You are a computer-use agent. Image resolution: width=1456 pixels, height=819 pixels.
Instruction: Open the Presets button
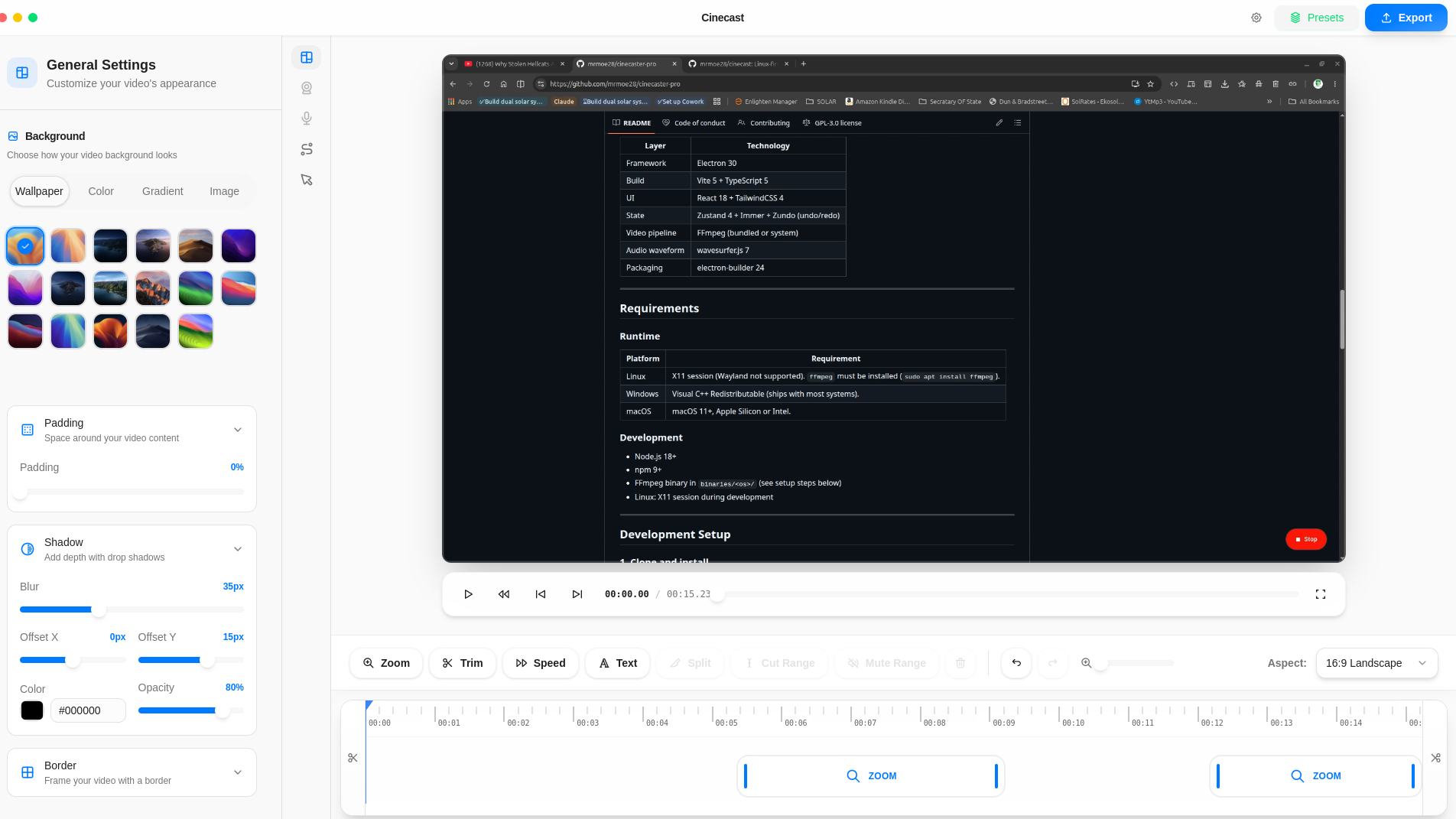[1317, 18]
